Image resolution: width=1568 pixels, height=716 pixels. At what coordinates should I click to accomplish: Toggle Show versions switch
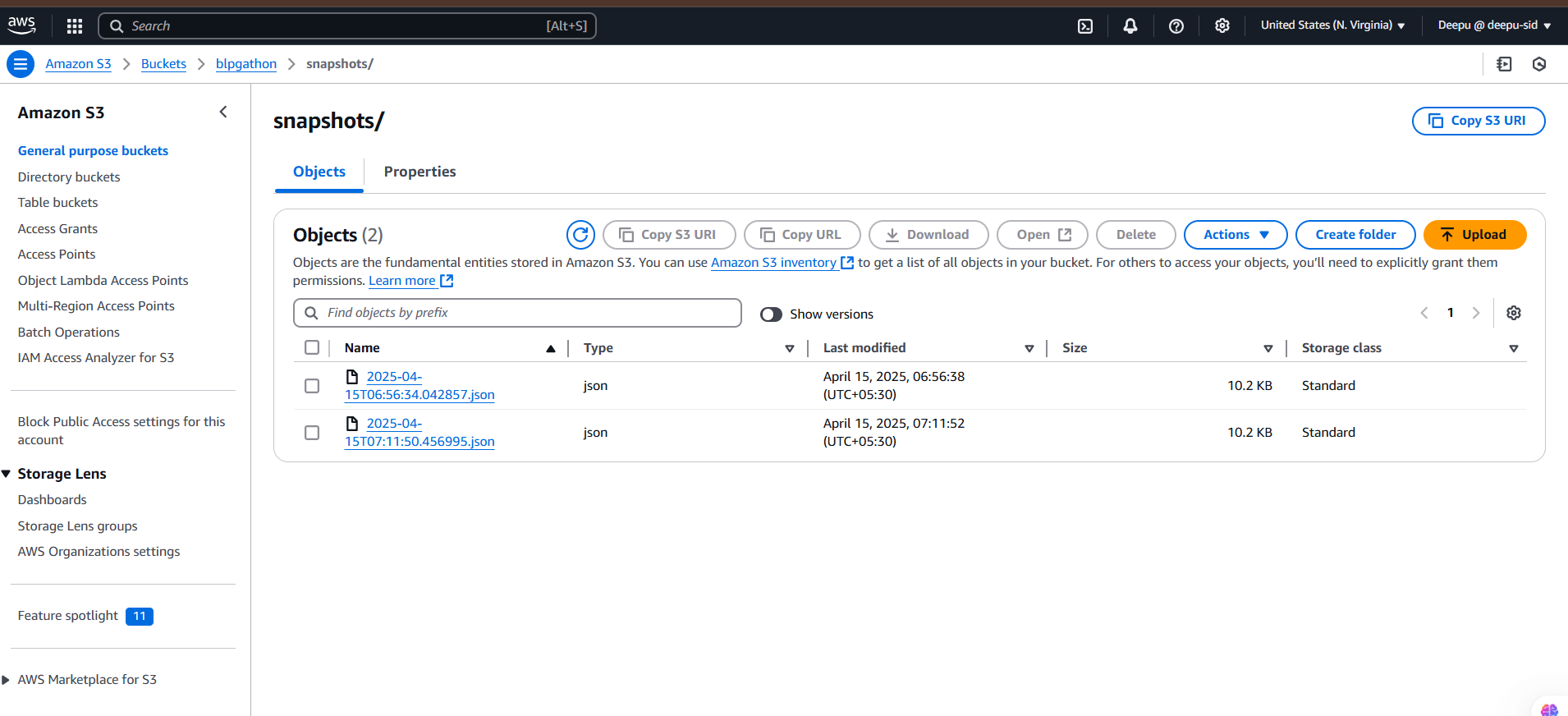coord(771,314)
